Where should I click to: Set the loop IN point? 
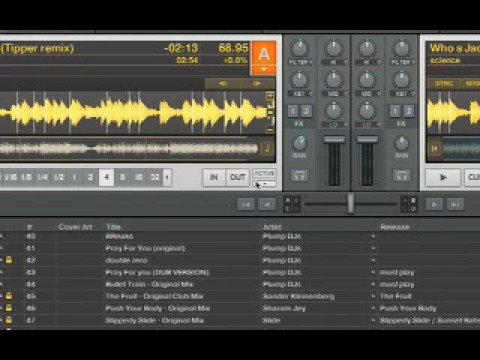(x=214, y=177)
